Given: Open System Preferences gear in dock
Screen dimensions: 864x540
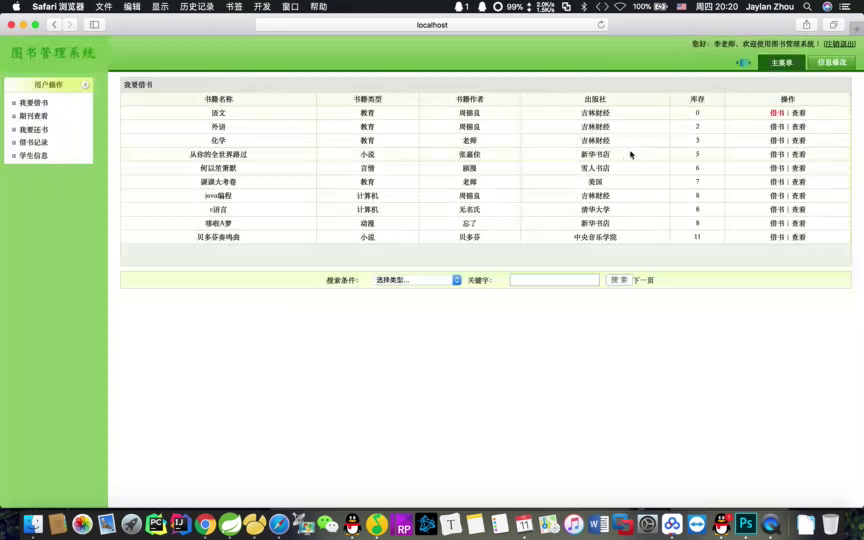Looking at the screenshot, I should tap(647, 524).
